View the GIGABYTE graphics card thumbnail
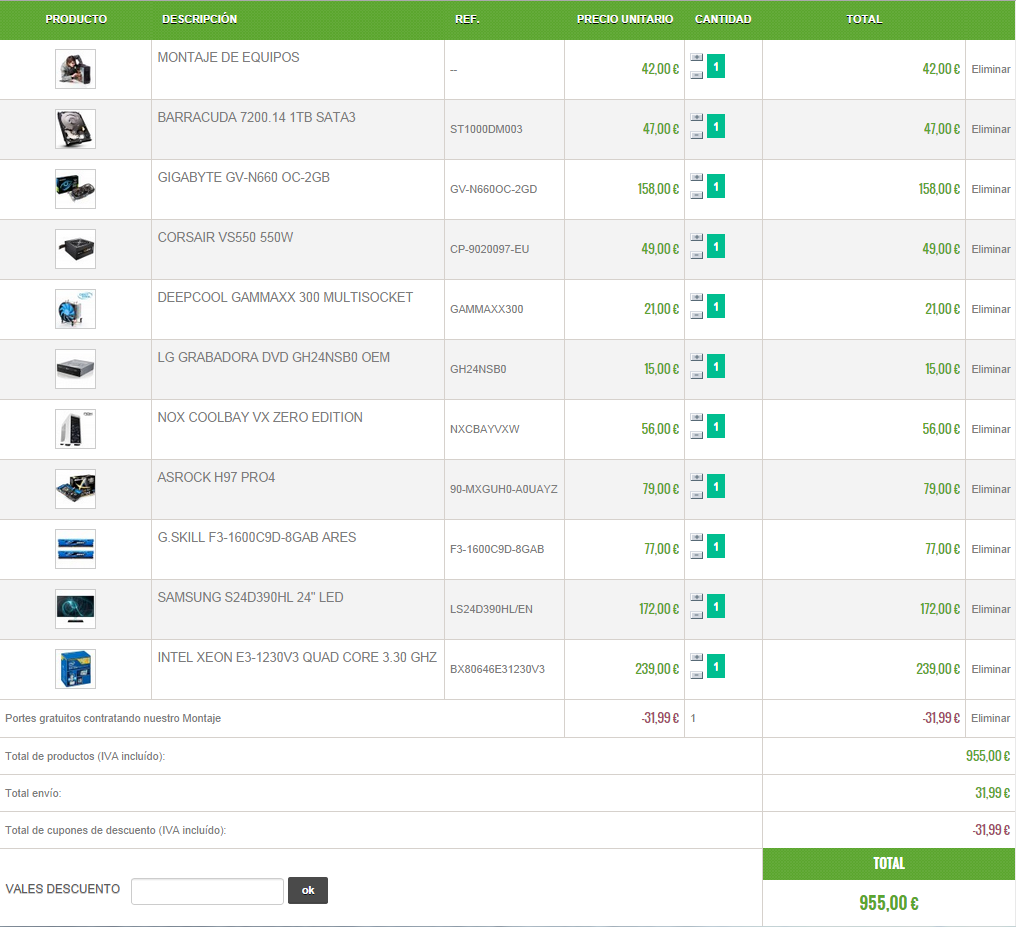The image size is (1016, 927). (75, 189)
